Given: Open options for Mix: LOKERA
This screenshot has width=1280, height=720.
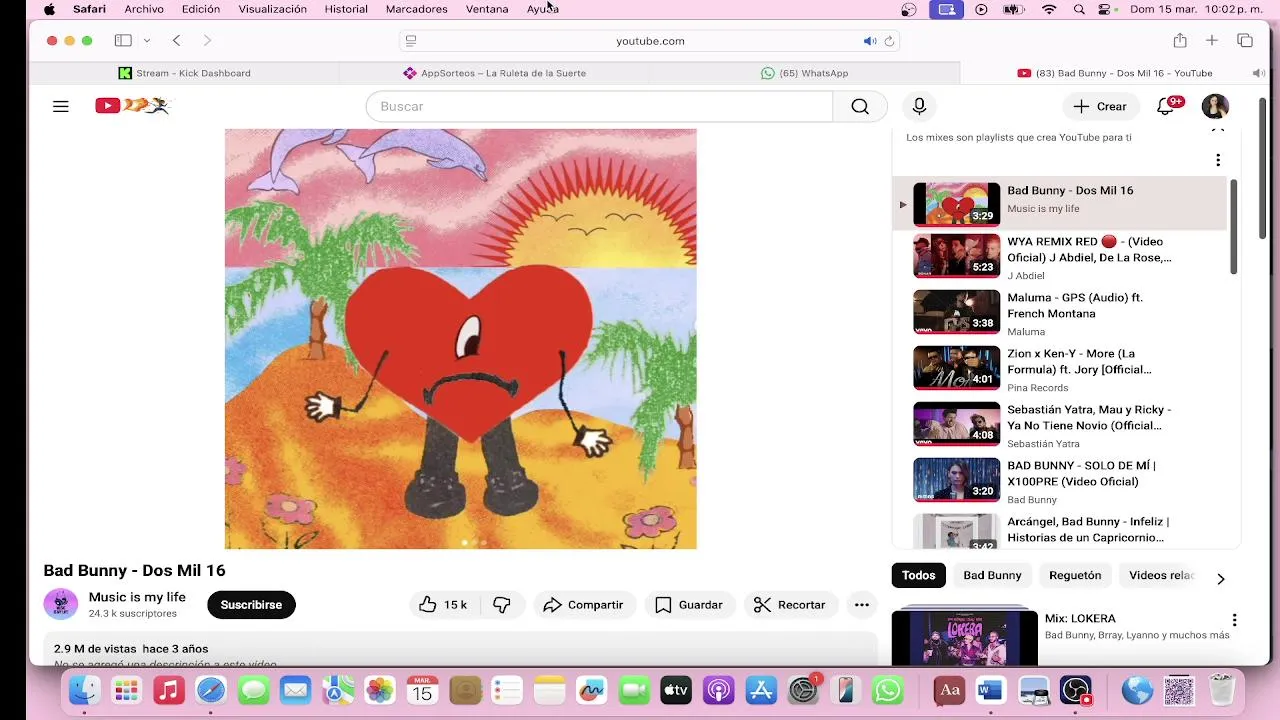Looking at the screenshot, I should pyautogui.click(x=1234, y=620).
